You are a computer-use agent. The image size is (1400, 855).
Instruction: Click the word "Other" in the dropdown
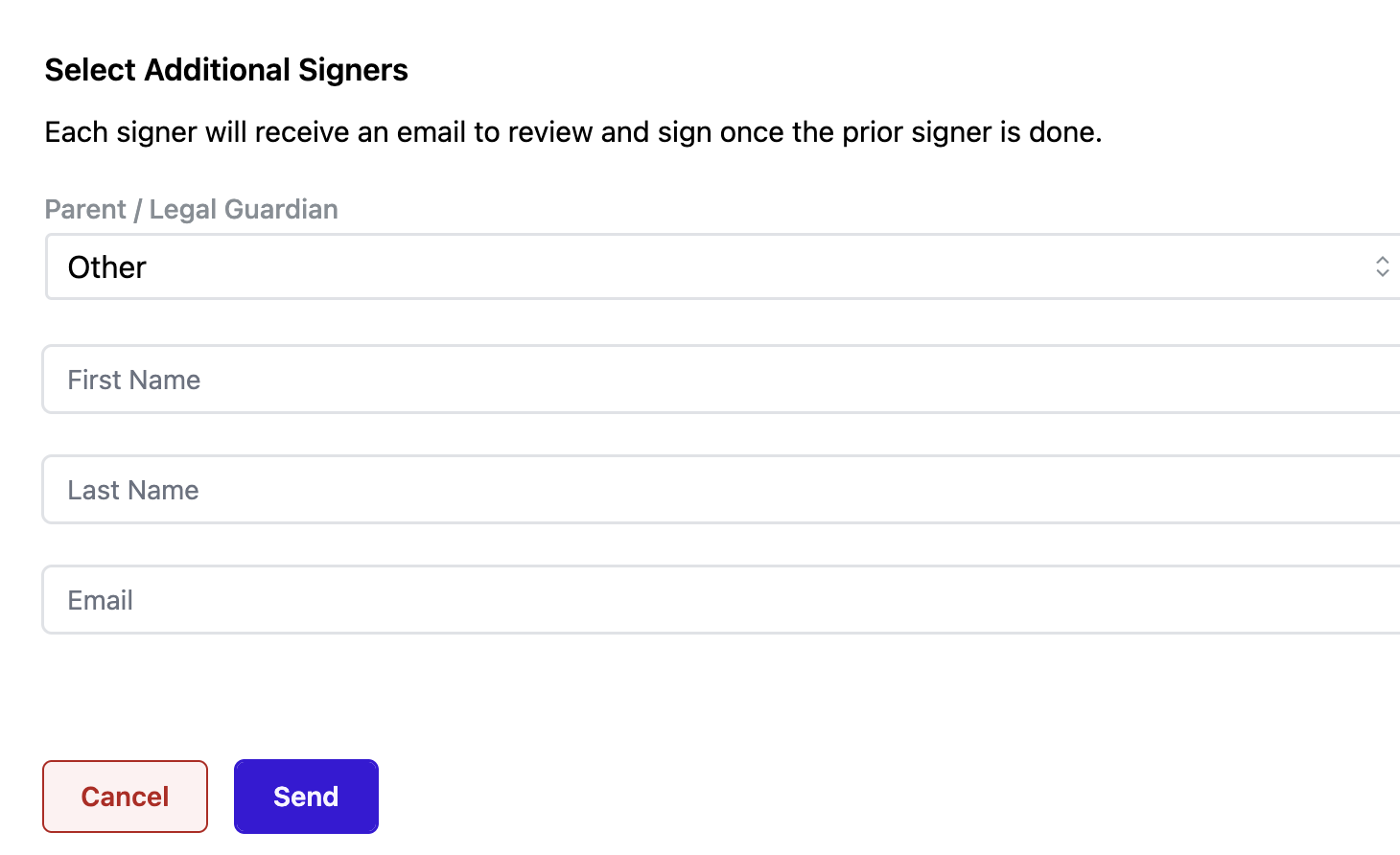106,267
